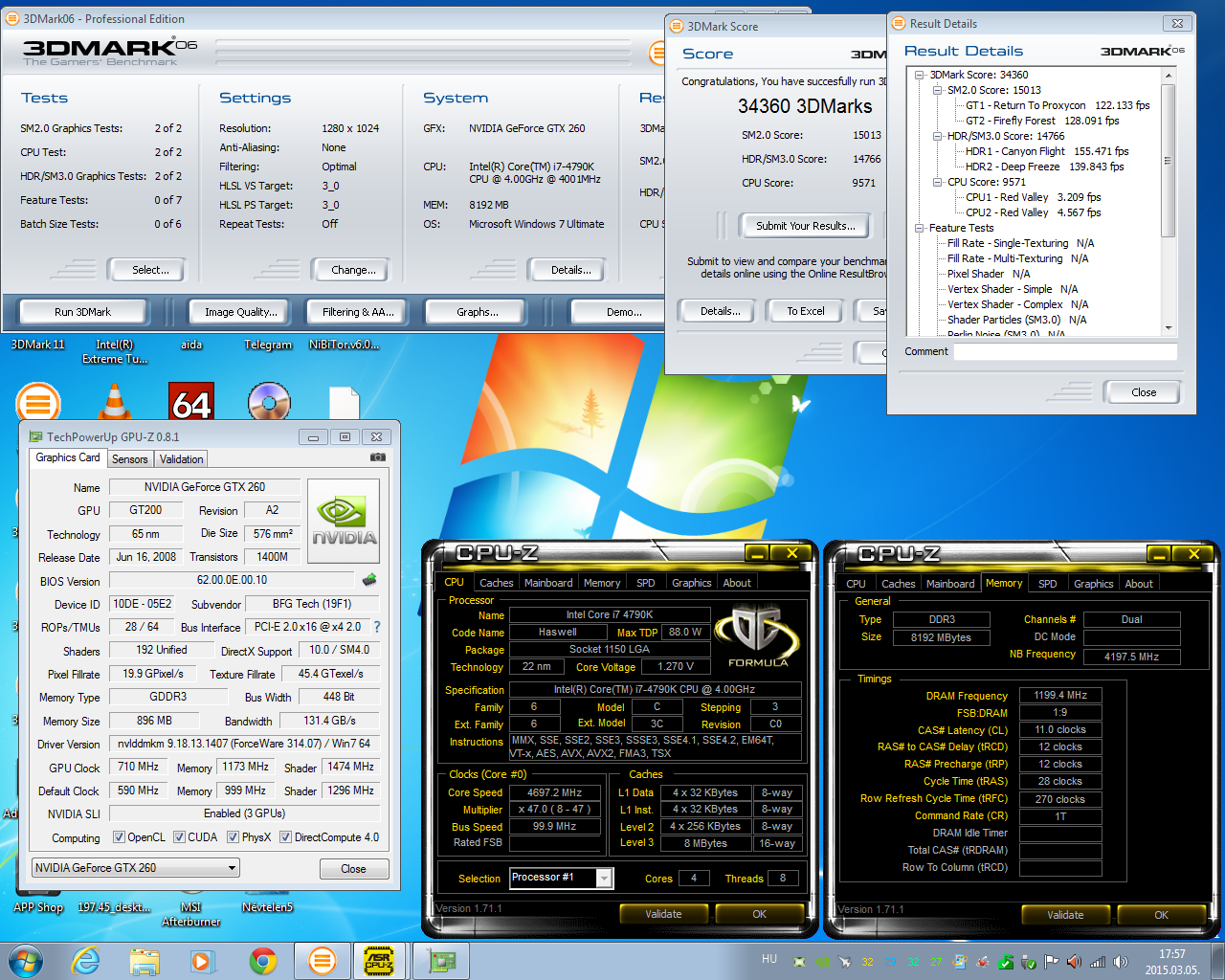Viewport: 1225px width, 980px height.
Task: Toggle the PhysX checkbox
Action: 233,837
